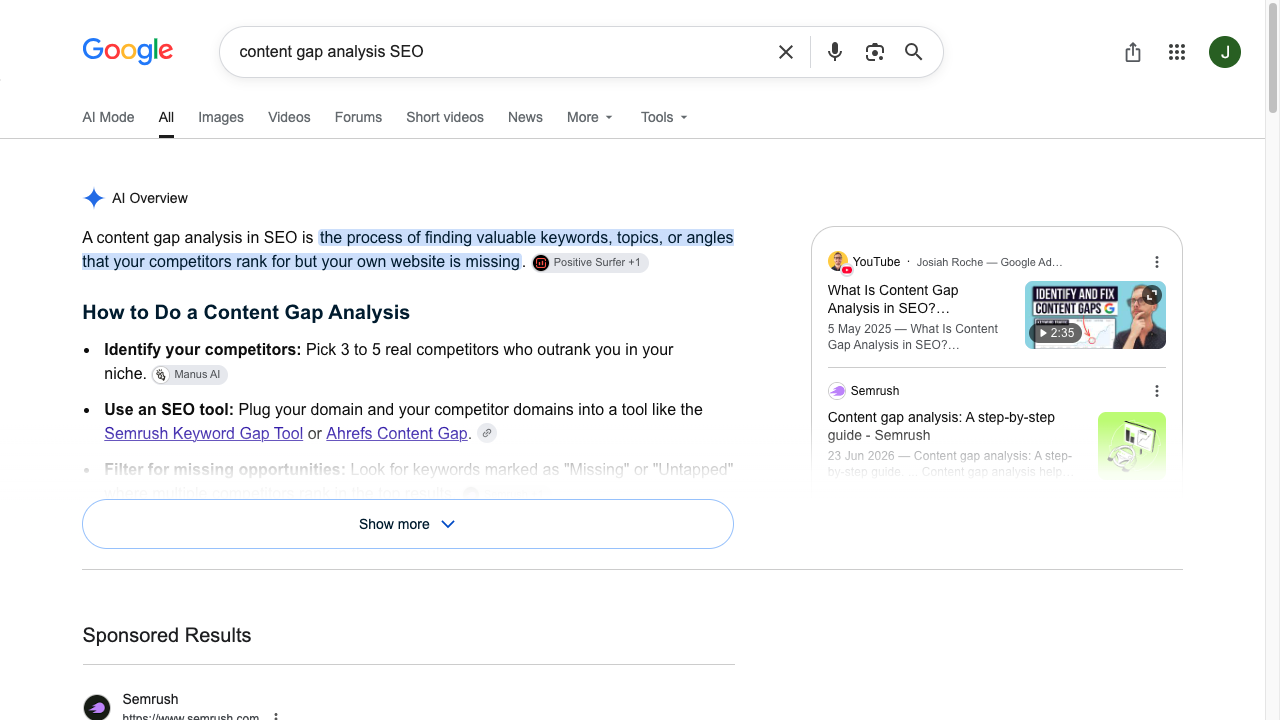Open the Semrush Keyword Gap Tool link
This screenshot has width=1280, height=720.
coord(204,433)
